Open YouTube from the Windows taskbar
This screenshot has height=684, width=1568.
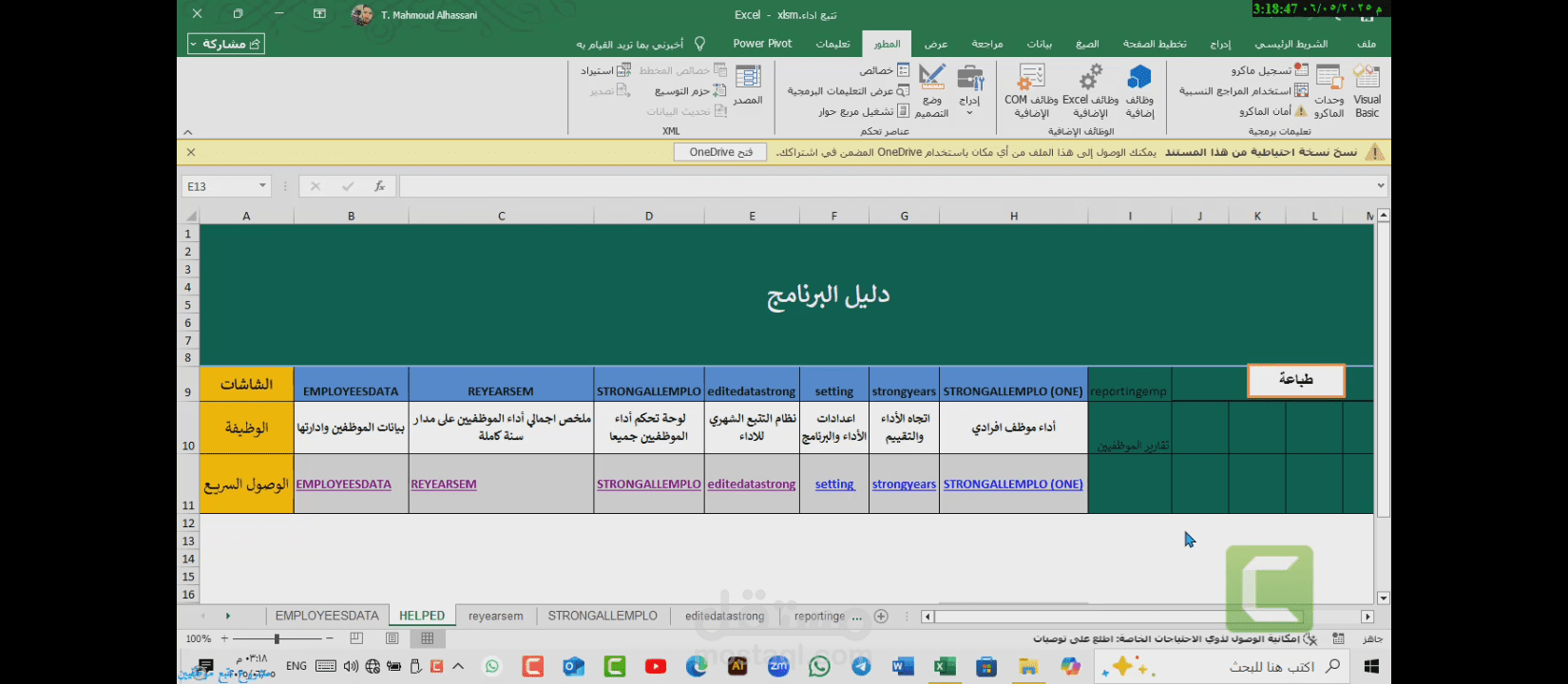[656, 667]
